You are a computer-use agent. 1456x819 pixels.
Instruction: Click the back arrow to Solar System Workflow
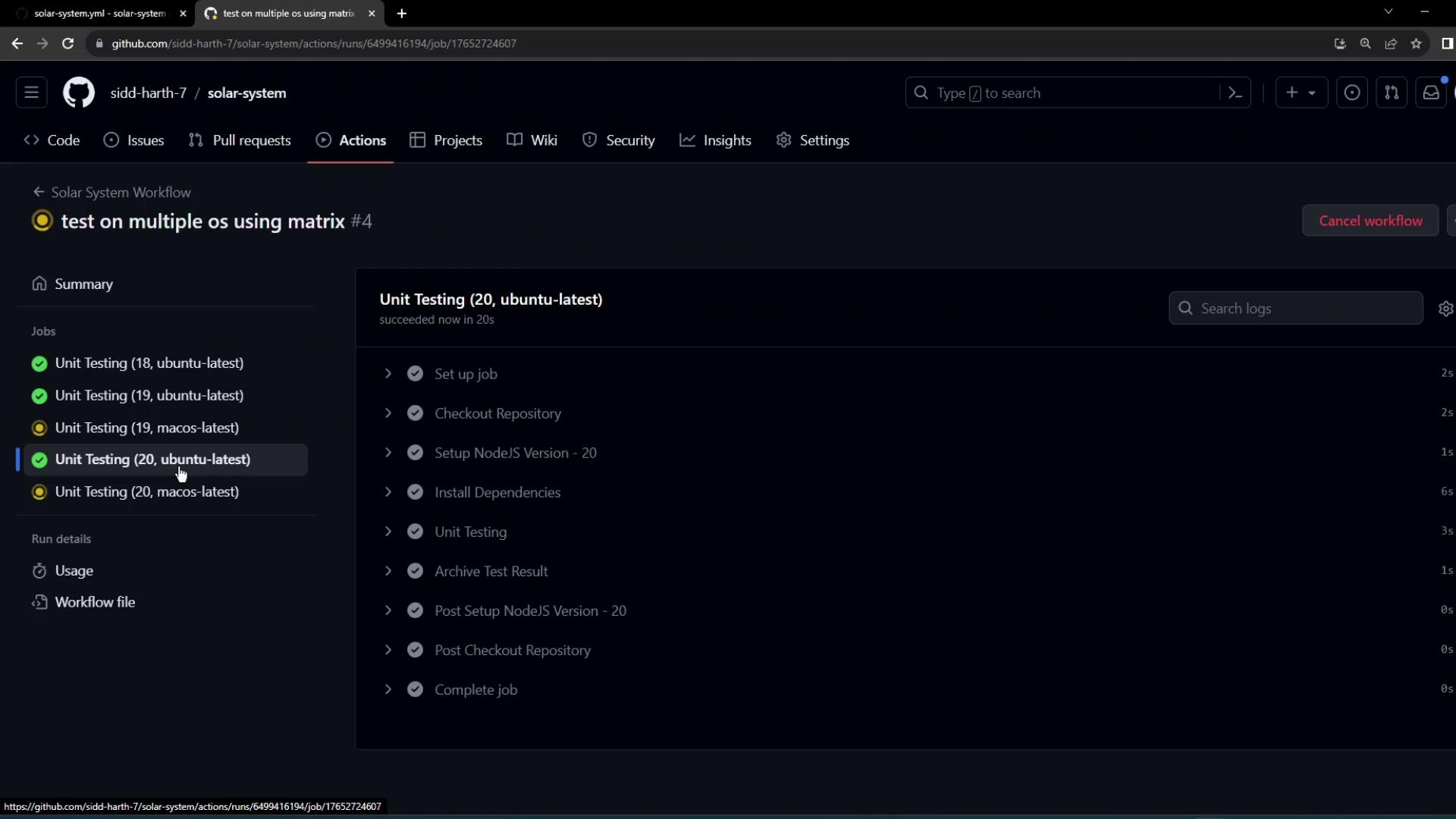(x=39, y=192)
